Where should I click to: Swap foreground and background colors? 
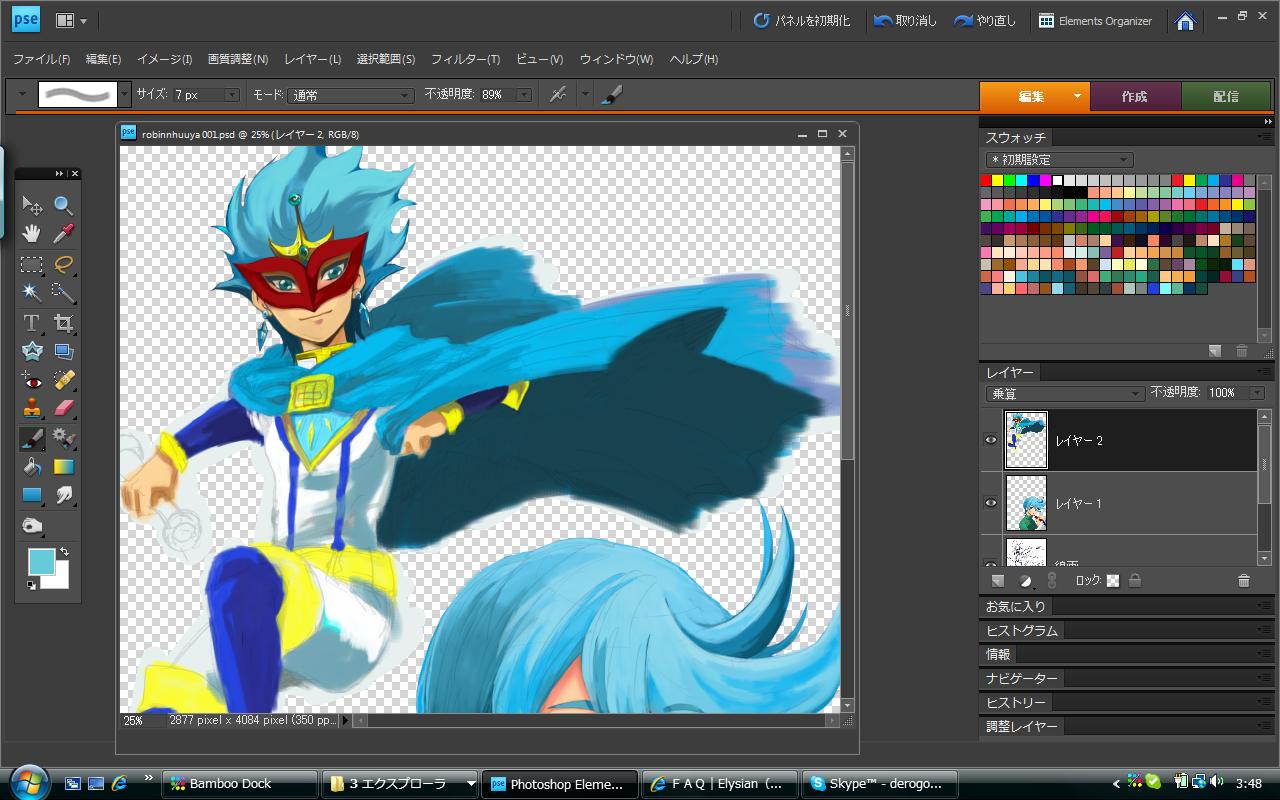click(x=65, y=551)
